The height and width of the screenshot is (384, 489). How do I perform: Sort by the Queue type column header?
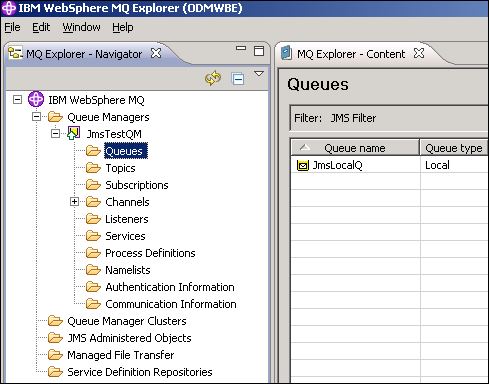point(454,148)
